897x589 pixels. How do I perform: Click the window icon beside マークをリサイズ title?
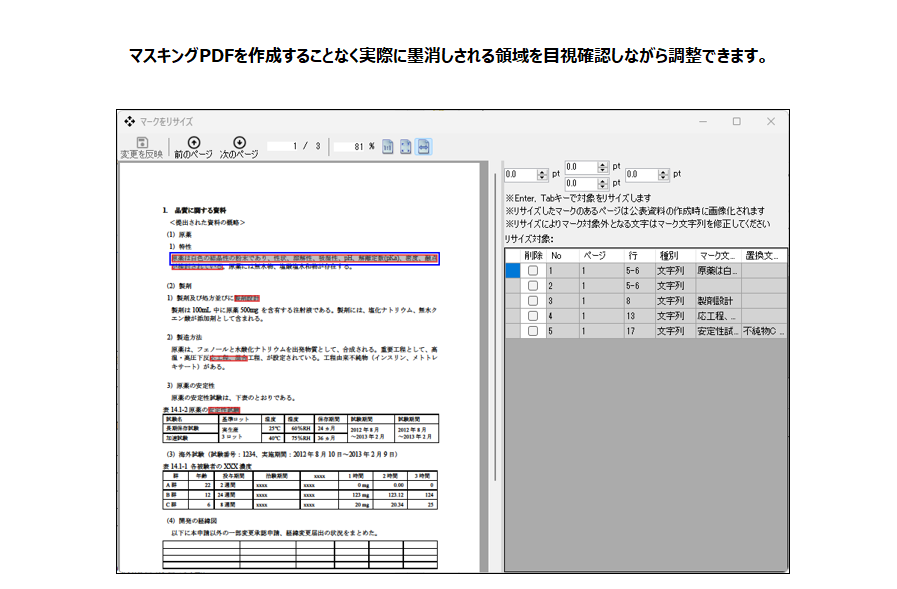click(130, 121)
